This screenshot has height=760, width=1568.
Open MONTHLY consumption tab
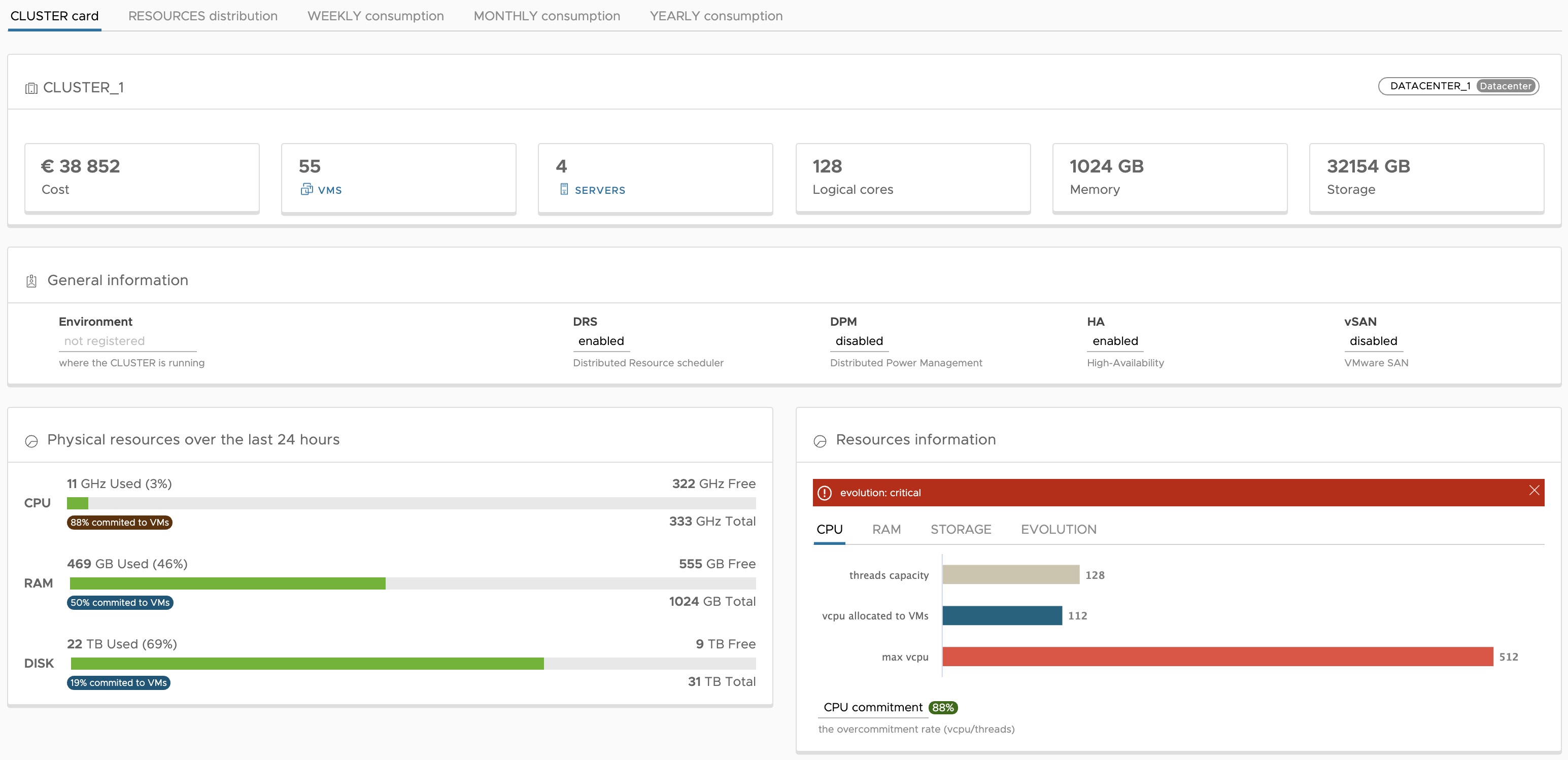(x=547, y=16)
